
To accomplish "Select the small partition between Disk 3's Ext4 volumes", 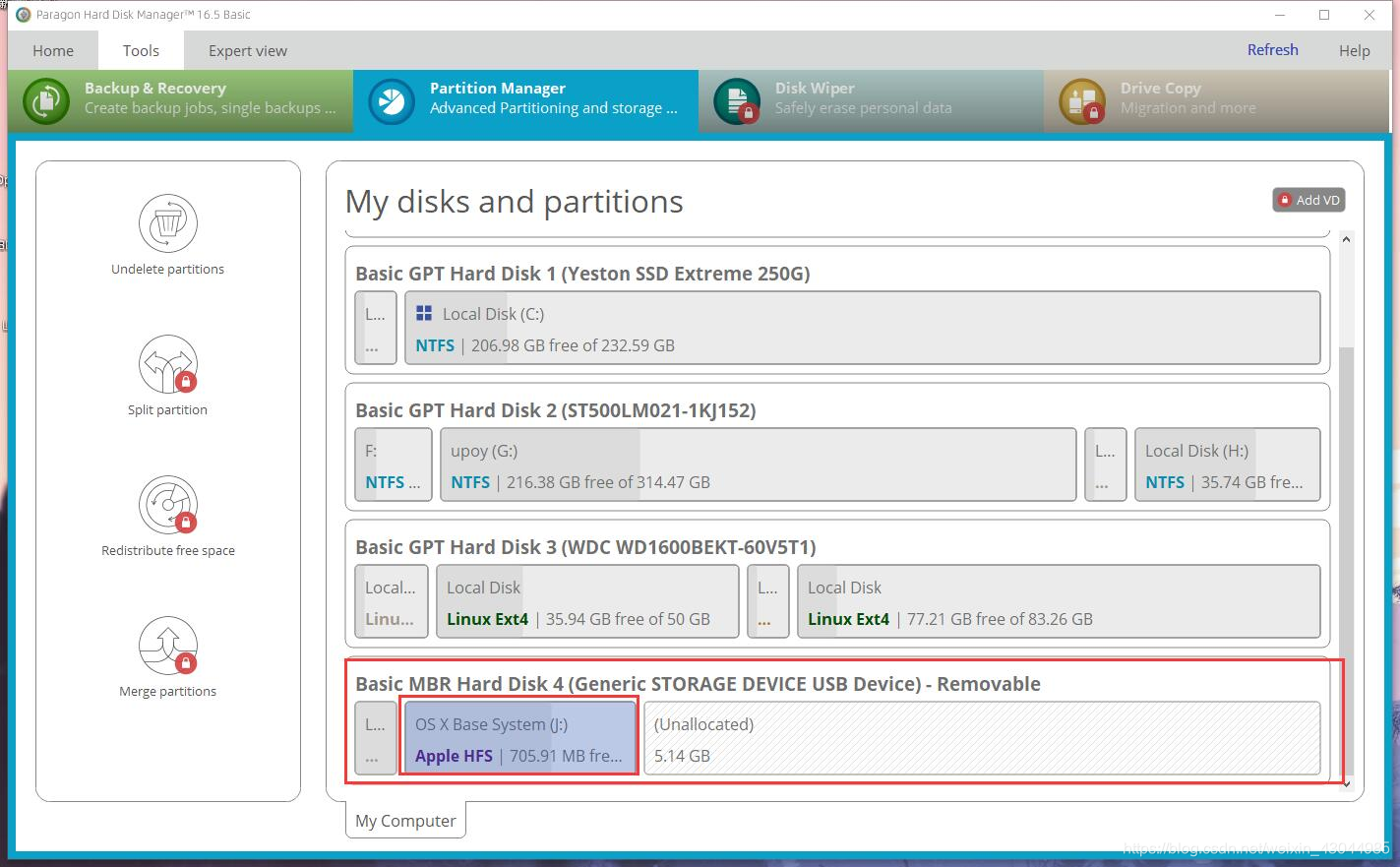I will 767,602.
